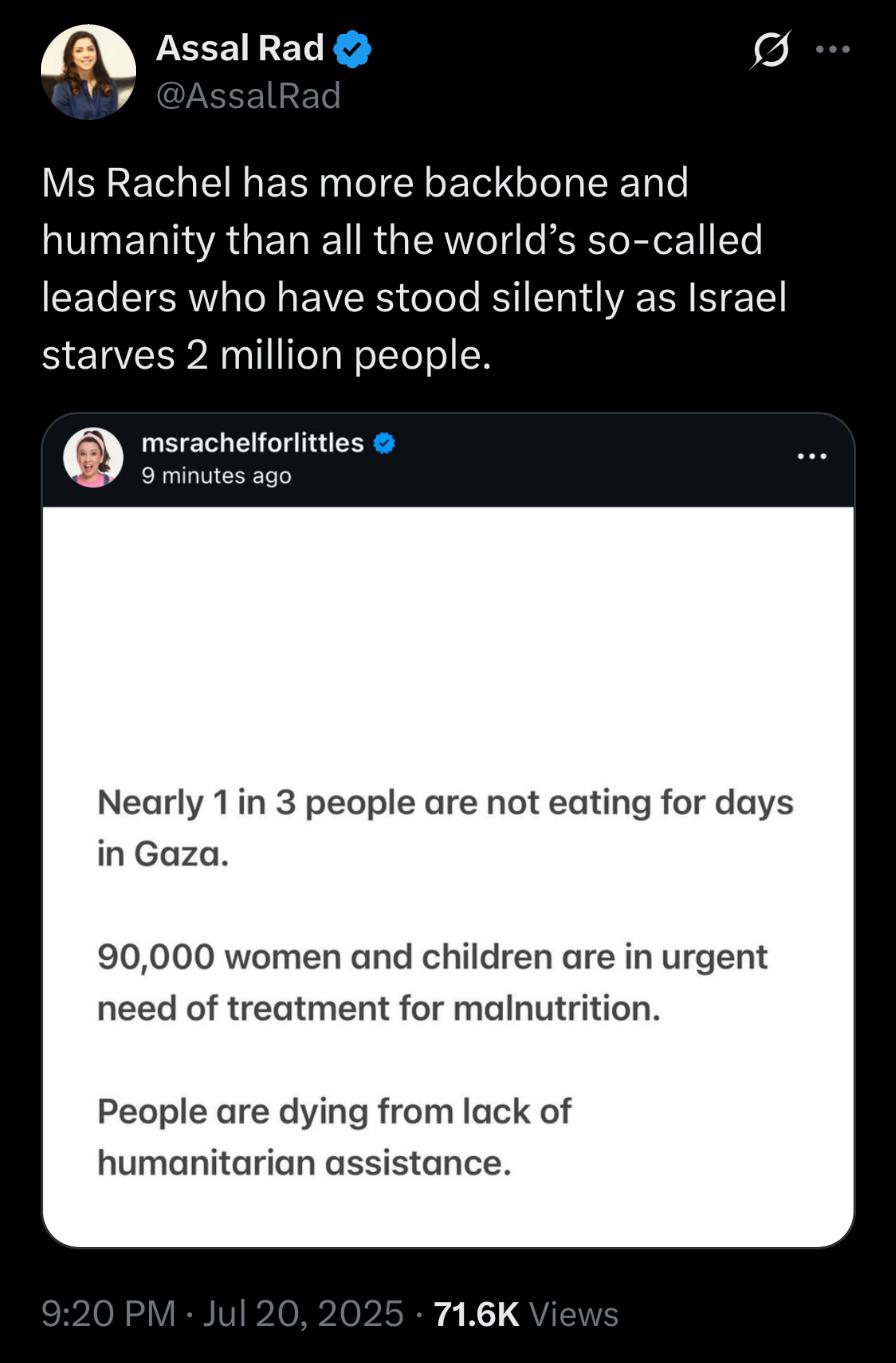Click the 'Nearly 1 in 3 people' paragraph
Screen dimensions: 896x1363
pos(445,828)
